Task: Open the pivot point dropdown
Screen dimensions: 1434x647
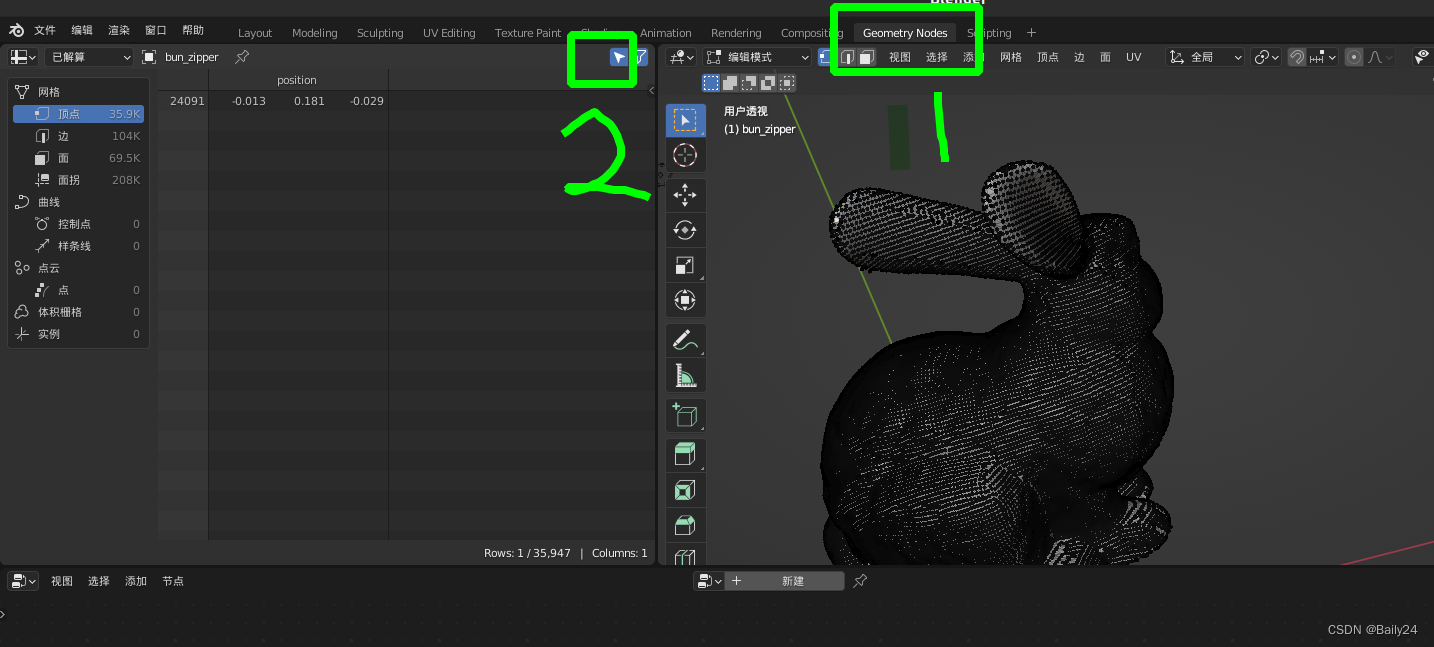Action: coord(1267,57)
